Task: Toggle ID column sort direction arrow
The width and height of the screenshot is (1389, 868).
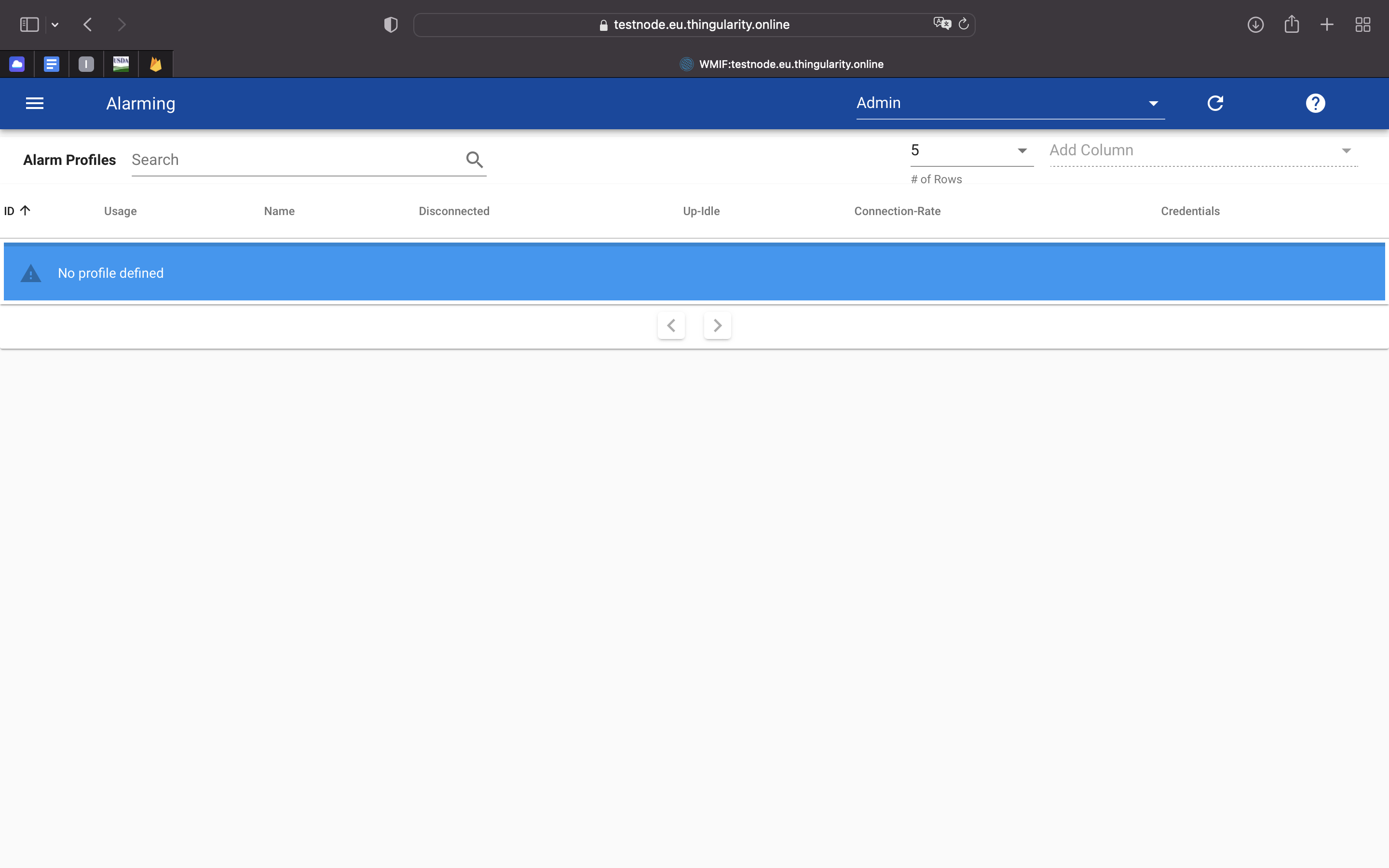Action: click(25, 211)
